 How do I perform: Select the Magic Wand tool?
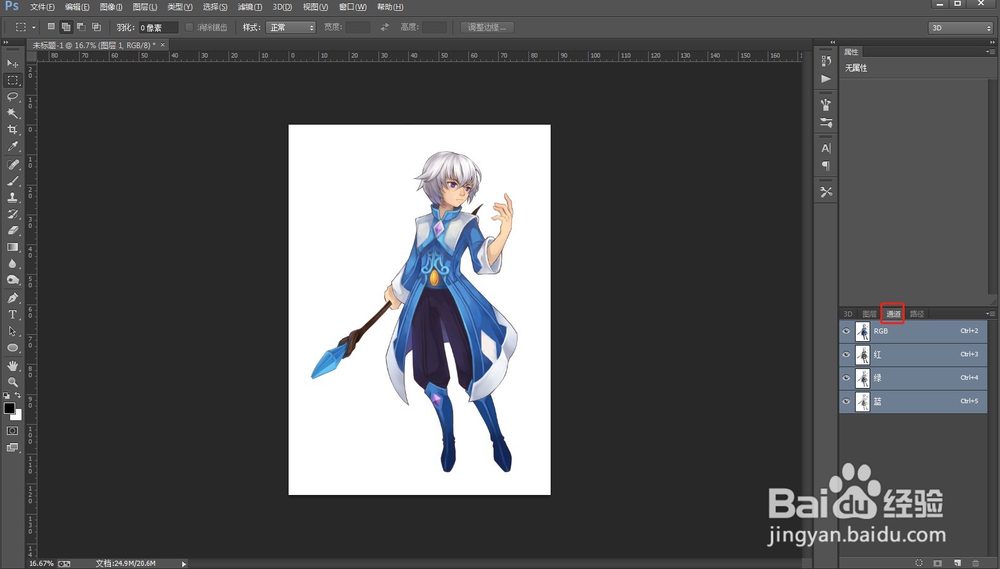12,114
